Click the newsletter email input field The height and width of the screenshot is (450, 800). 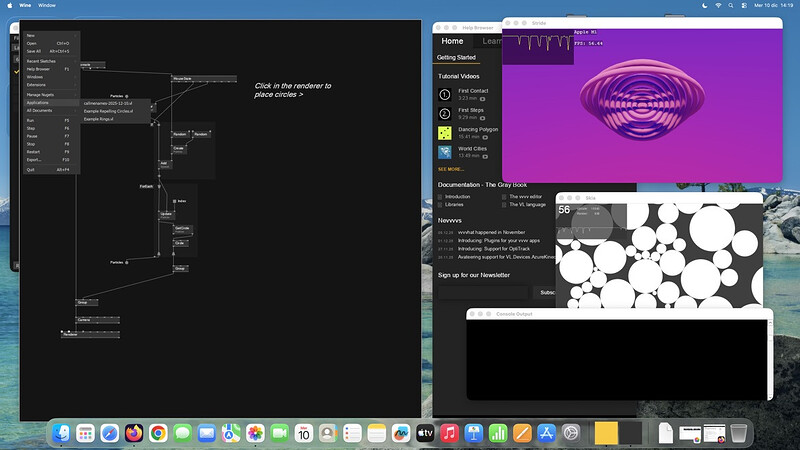tap(482, 292)
